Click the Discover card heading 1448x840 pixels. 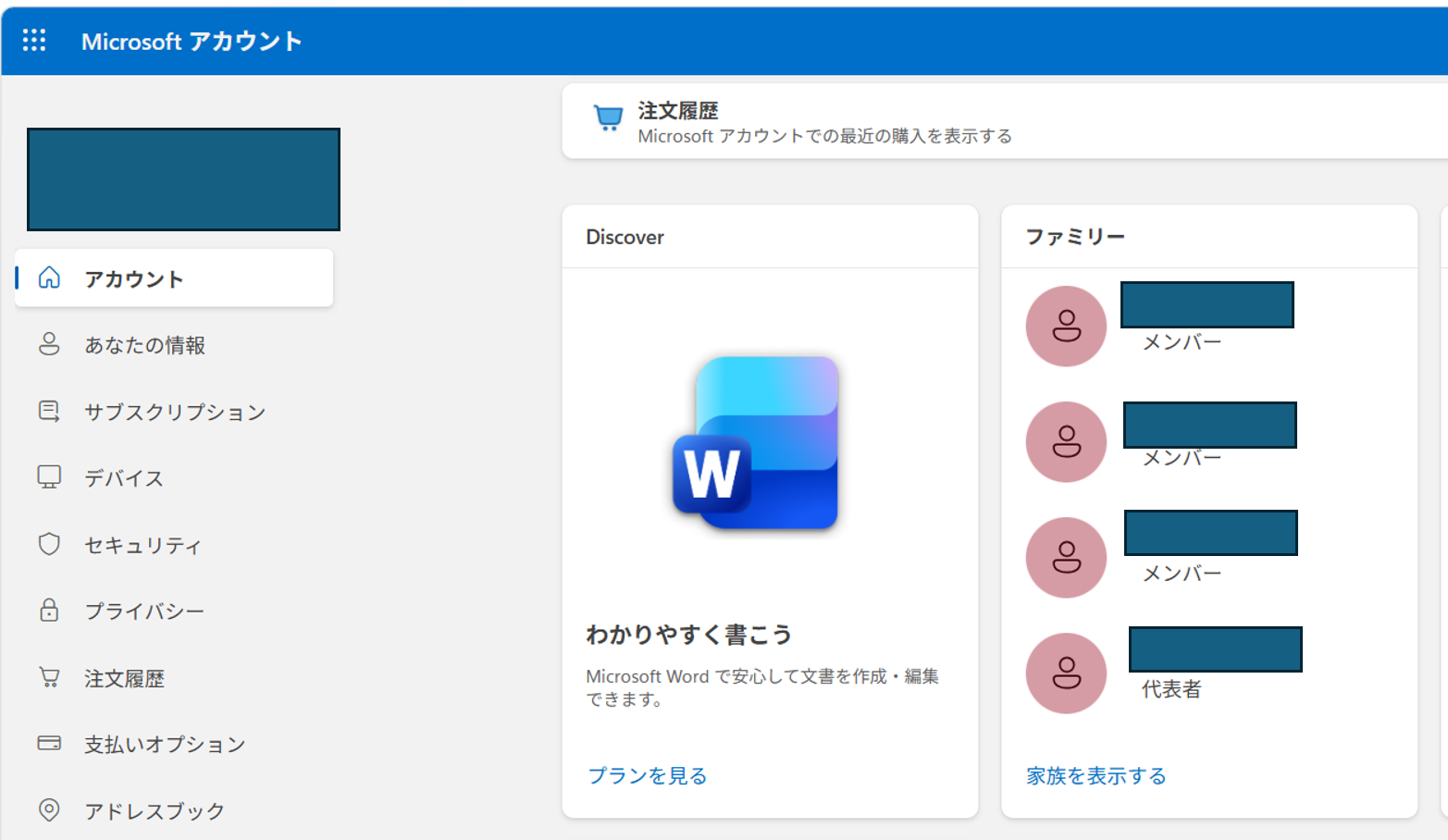coord(625,237)
